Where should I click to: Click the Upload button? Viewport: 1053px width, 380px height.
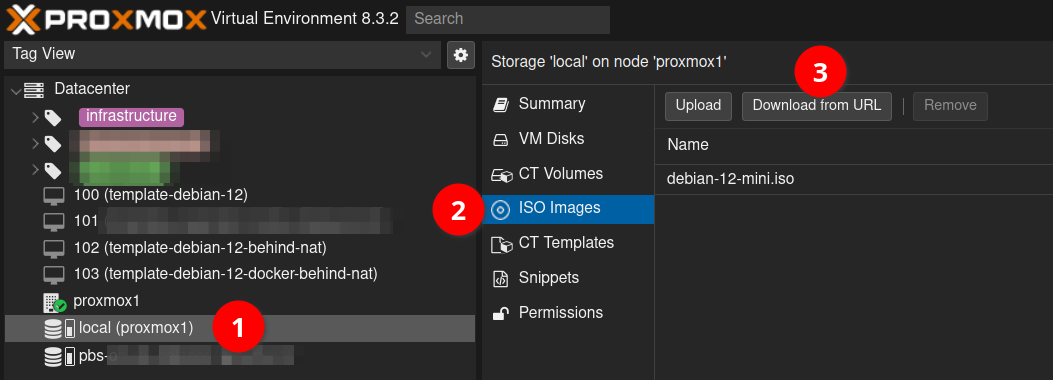coord(698,106)
